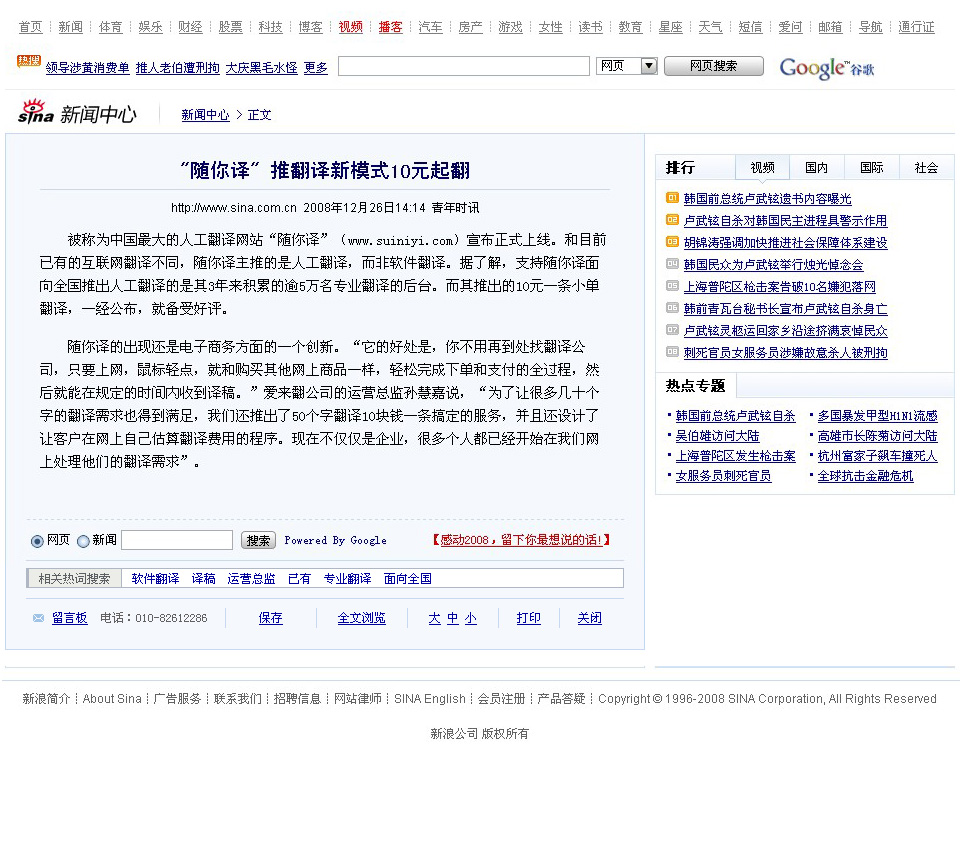This screenshot has height=850, width=960.
Task: Focus the search box below the article
Action: tap(177, 540)
